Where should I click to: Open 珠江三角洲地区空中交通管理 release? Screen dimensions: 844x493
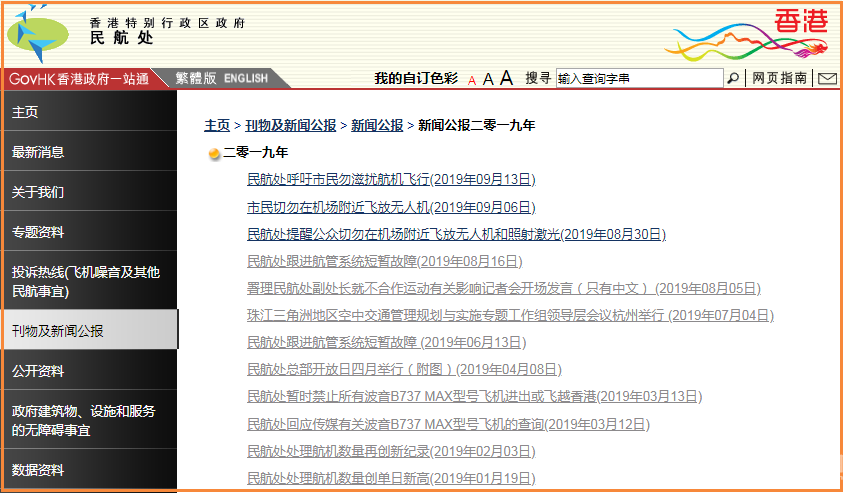510,315
